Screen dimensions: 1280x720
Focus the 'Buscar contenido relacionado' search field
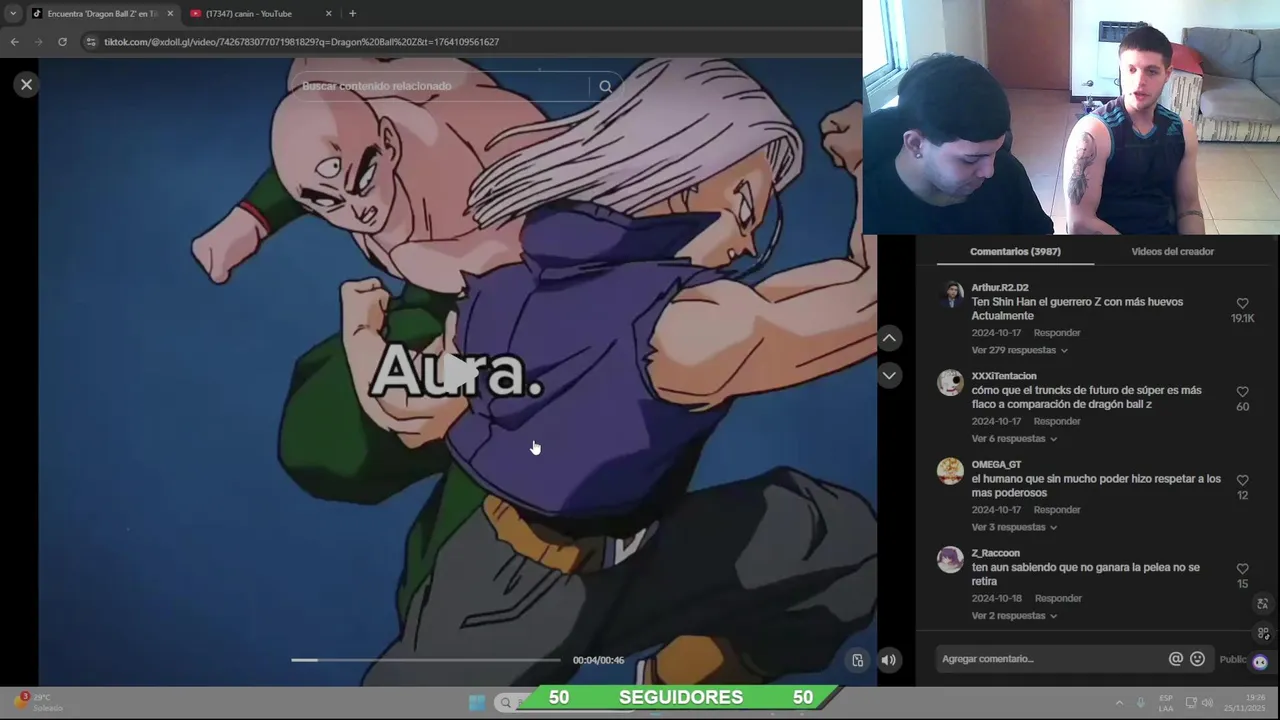coord(444,86)
